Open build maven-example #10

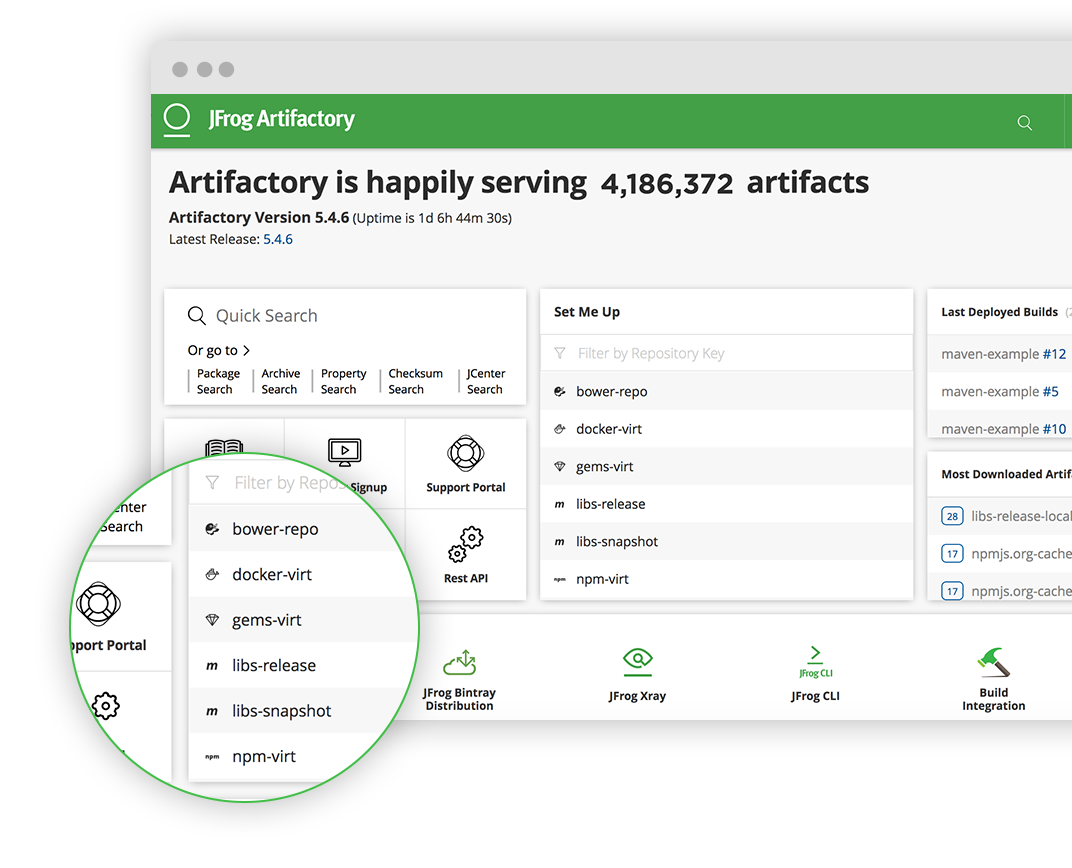pyautogui.click(x=1004, y=429)
